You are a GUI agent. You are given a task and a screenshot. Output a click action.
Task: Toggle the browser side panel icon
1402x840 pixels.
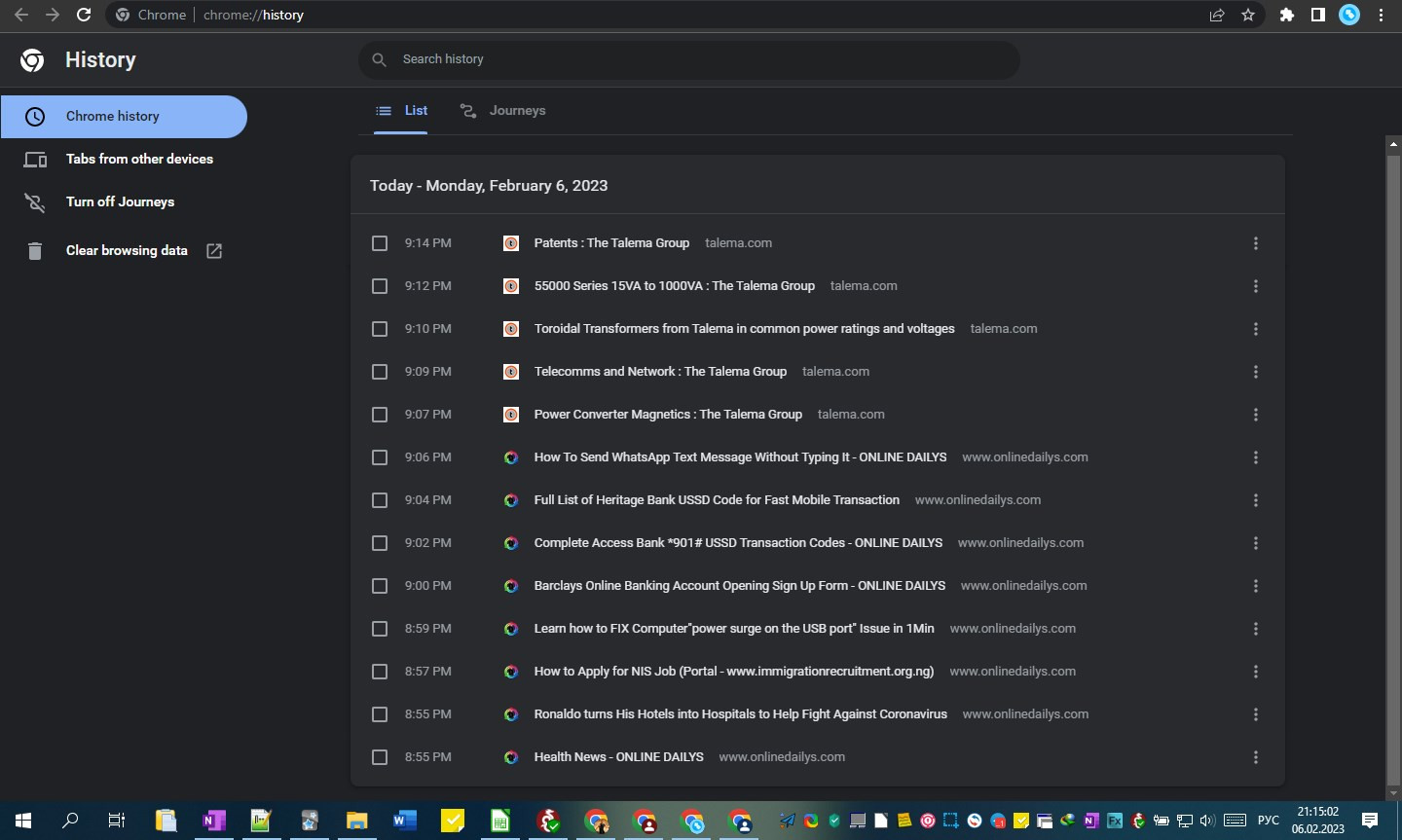1318,15
